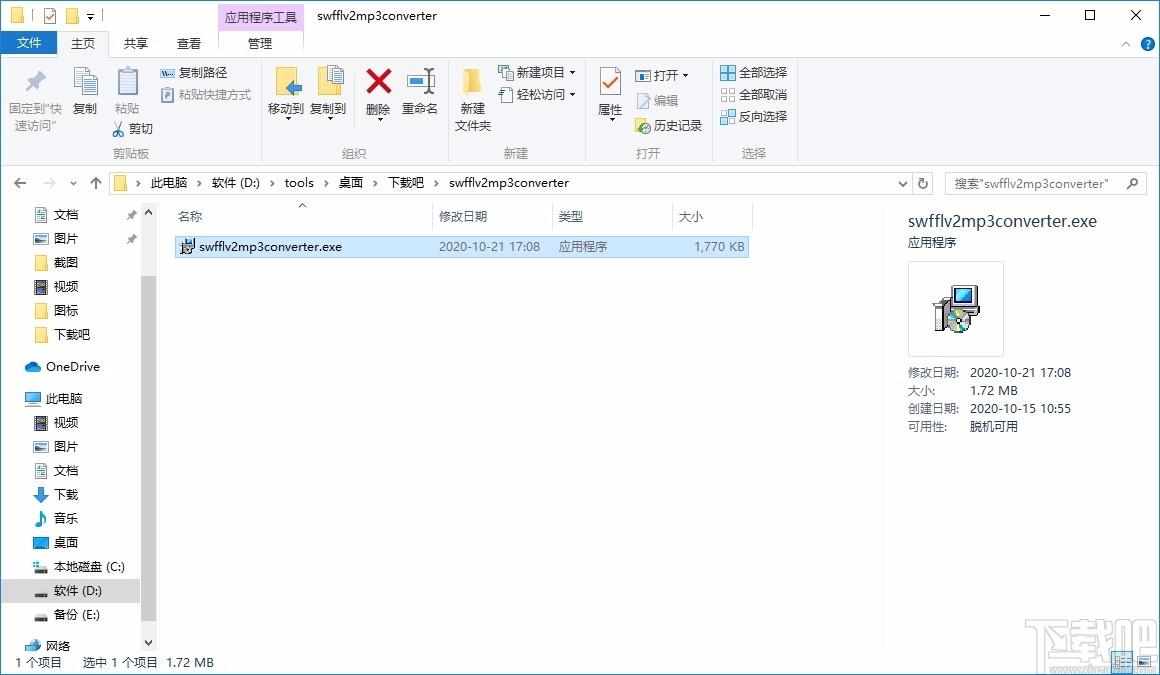Click Invert selection (反向选择)
The height and width of the screenshot is (675, 1160).
click(754, 116)
